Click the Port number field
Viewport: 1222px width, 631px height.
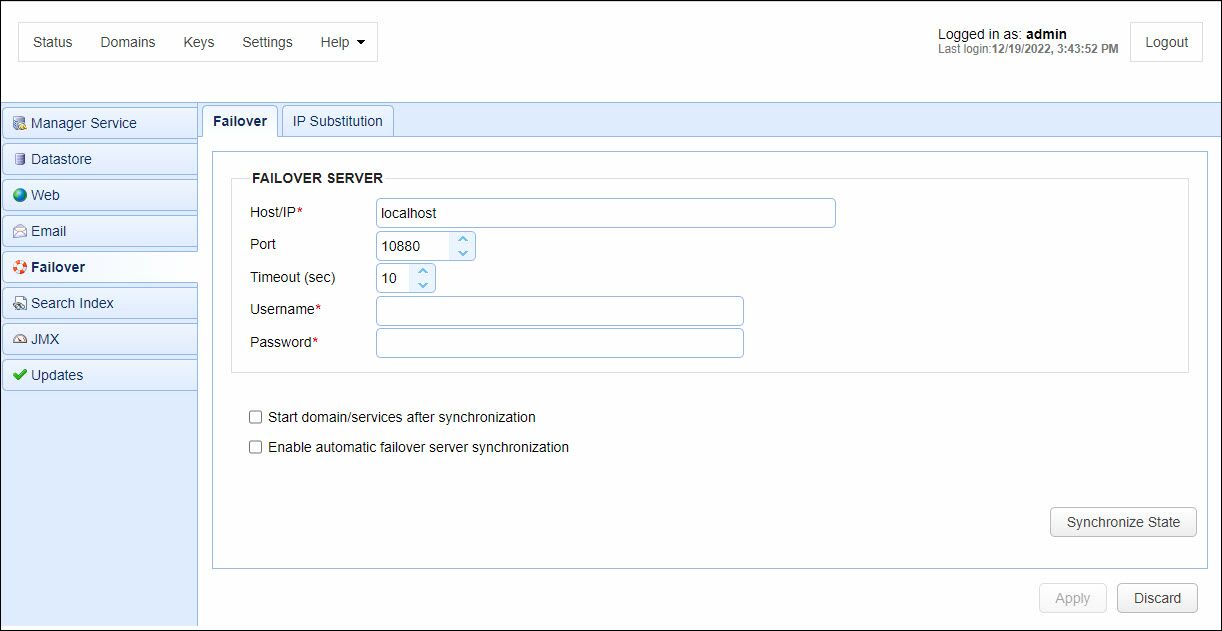[414, 246]
